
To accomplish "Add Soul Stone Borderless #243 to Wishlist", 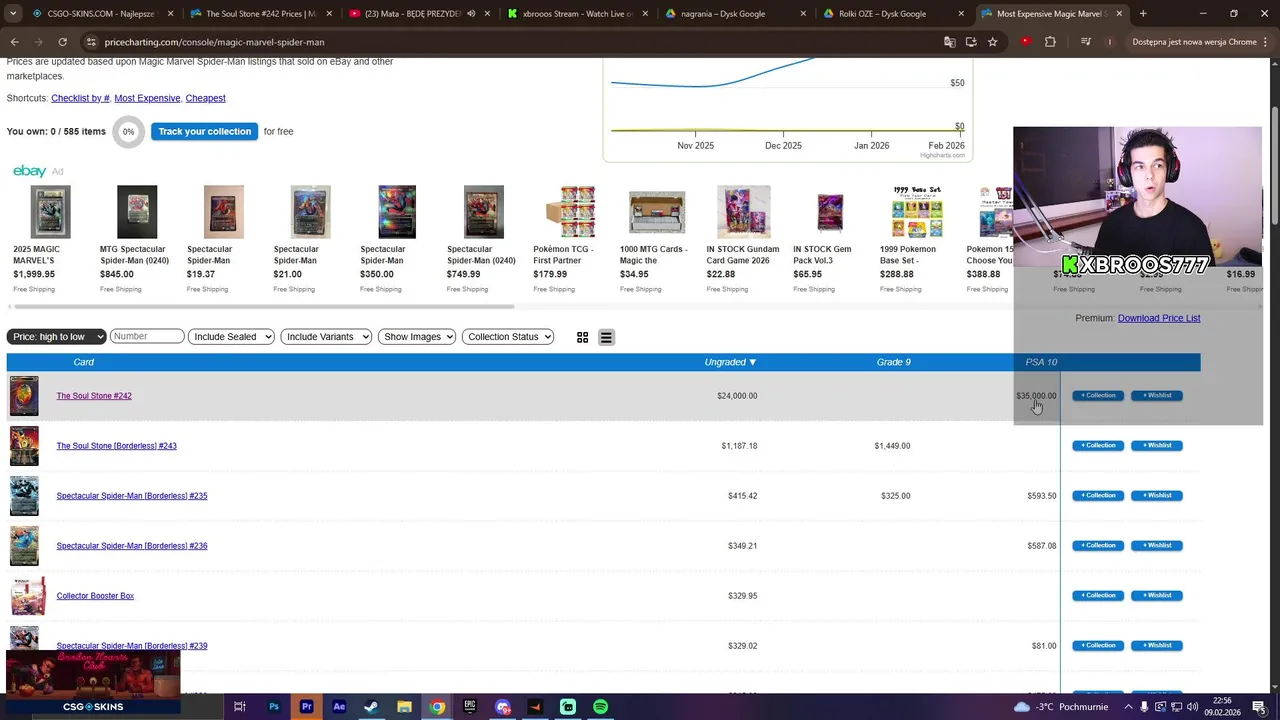I will (1157, 446).
